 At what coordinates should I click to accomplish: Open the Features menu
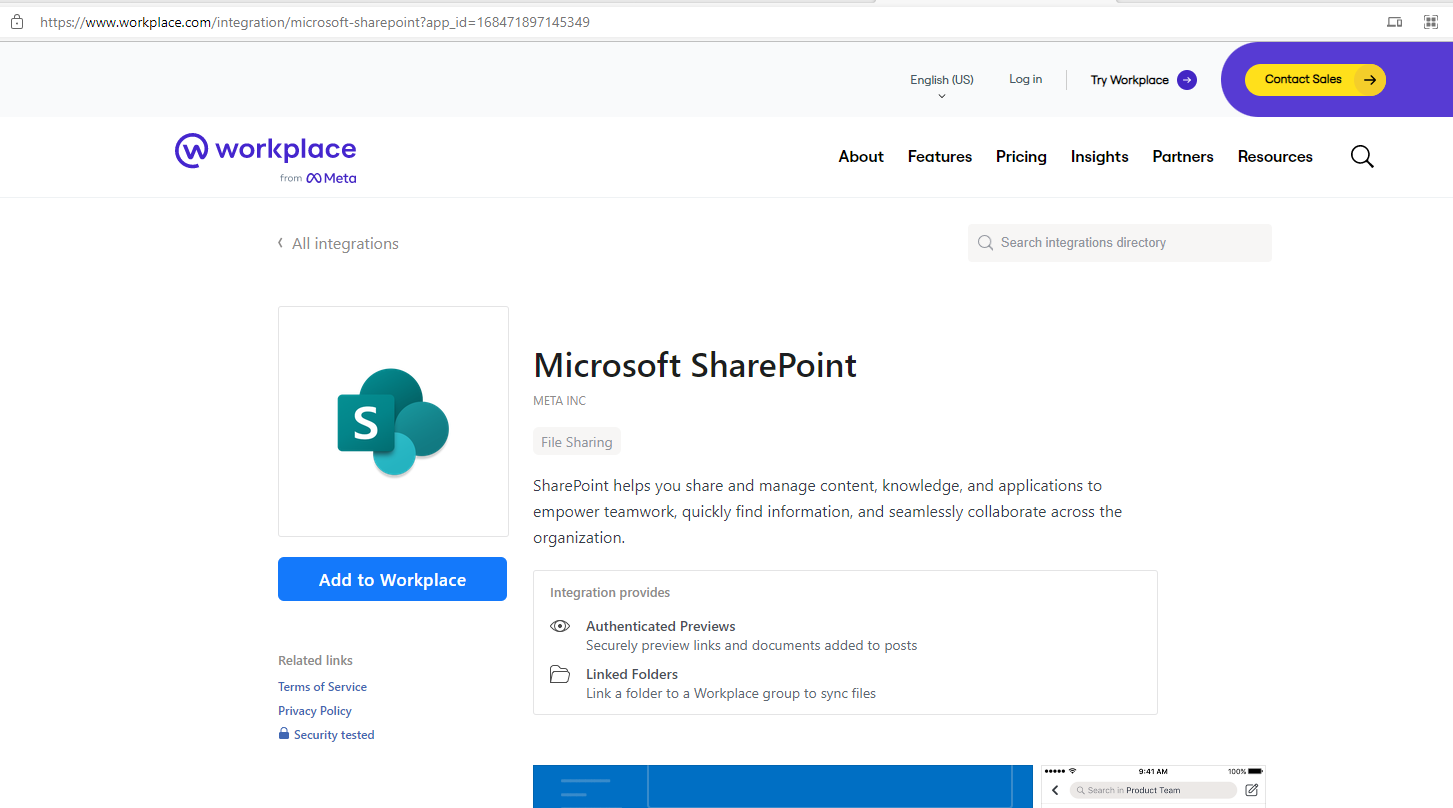(x=940, y=157)
